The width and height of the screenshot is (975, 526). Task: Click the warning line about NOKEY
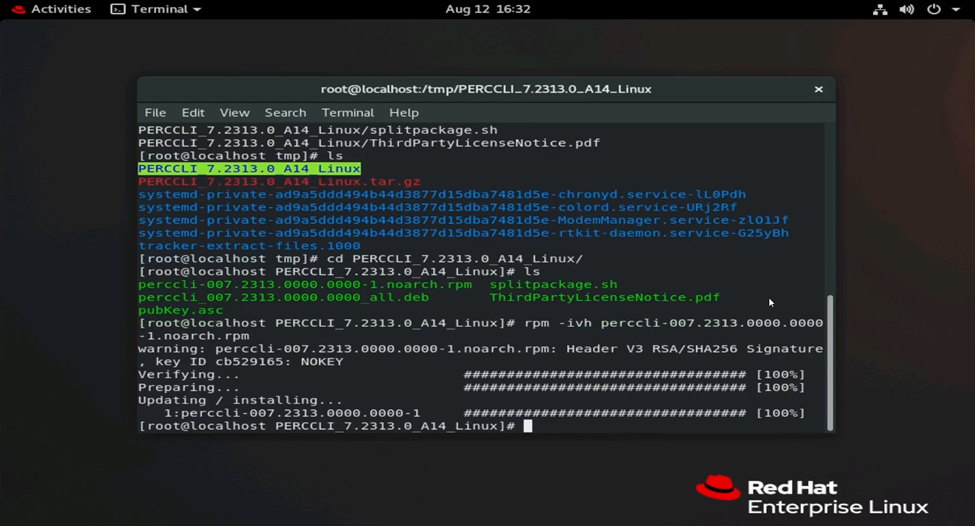point(481,355)
